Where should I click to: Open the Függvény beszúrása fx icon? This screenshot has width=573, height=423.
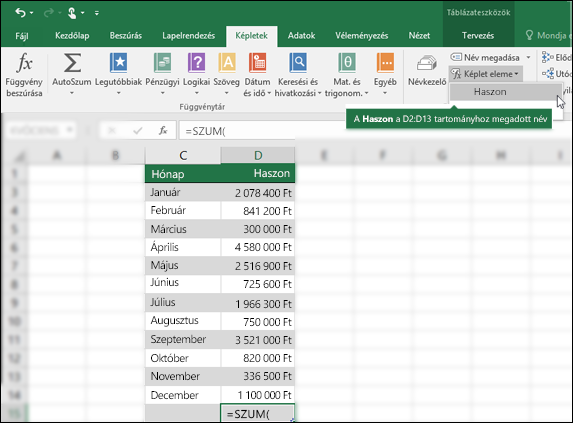(24, 63)
